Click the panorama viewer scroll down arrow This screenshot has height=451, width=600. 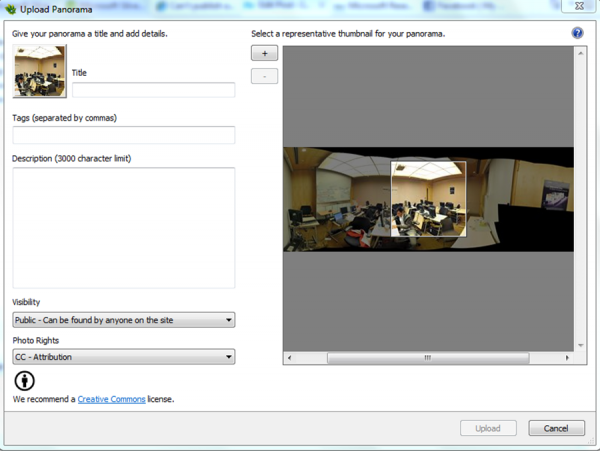pos(580,343)
